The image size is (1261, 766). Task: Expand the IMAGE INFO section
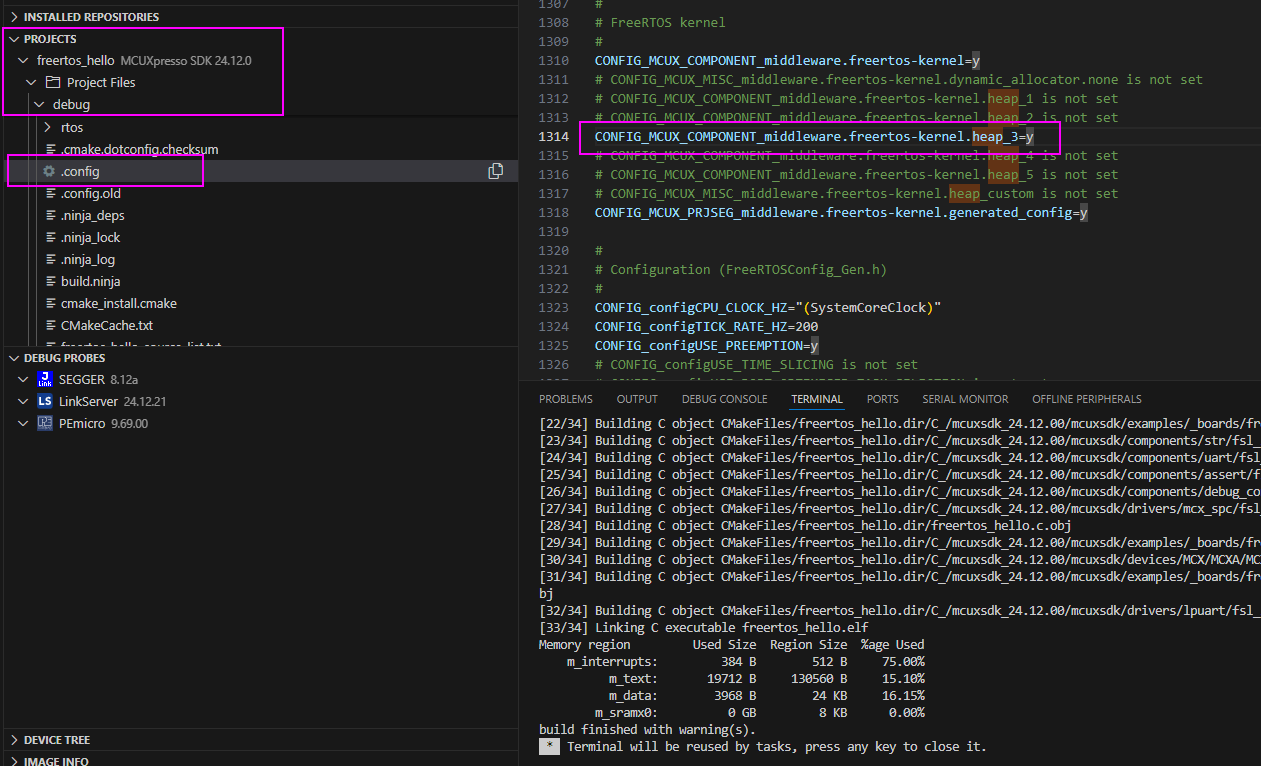pos(14,761)
